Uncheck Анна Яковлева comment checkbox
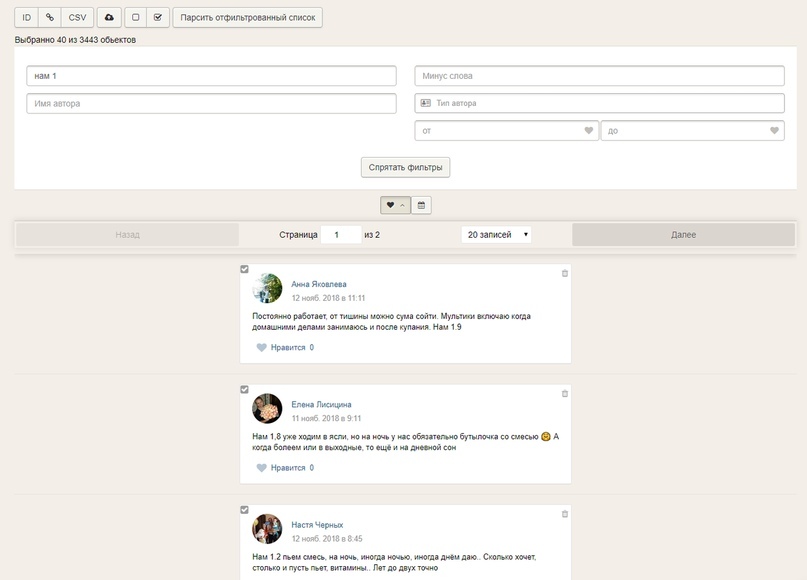807x580 pixels. point(244,269)
